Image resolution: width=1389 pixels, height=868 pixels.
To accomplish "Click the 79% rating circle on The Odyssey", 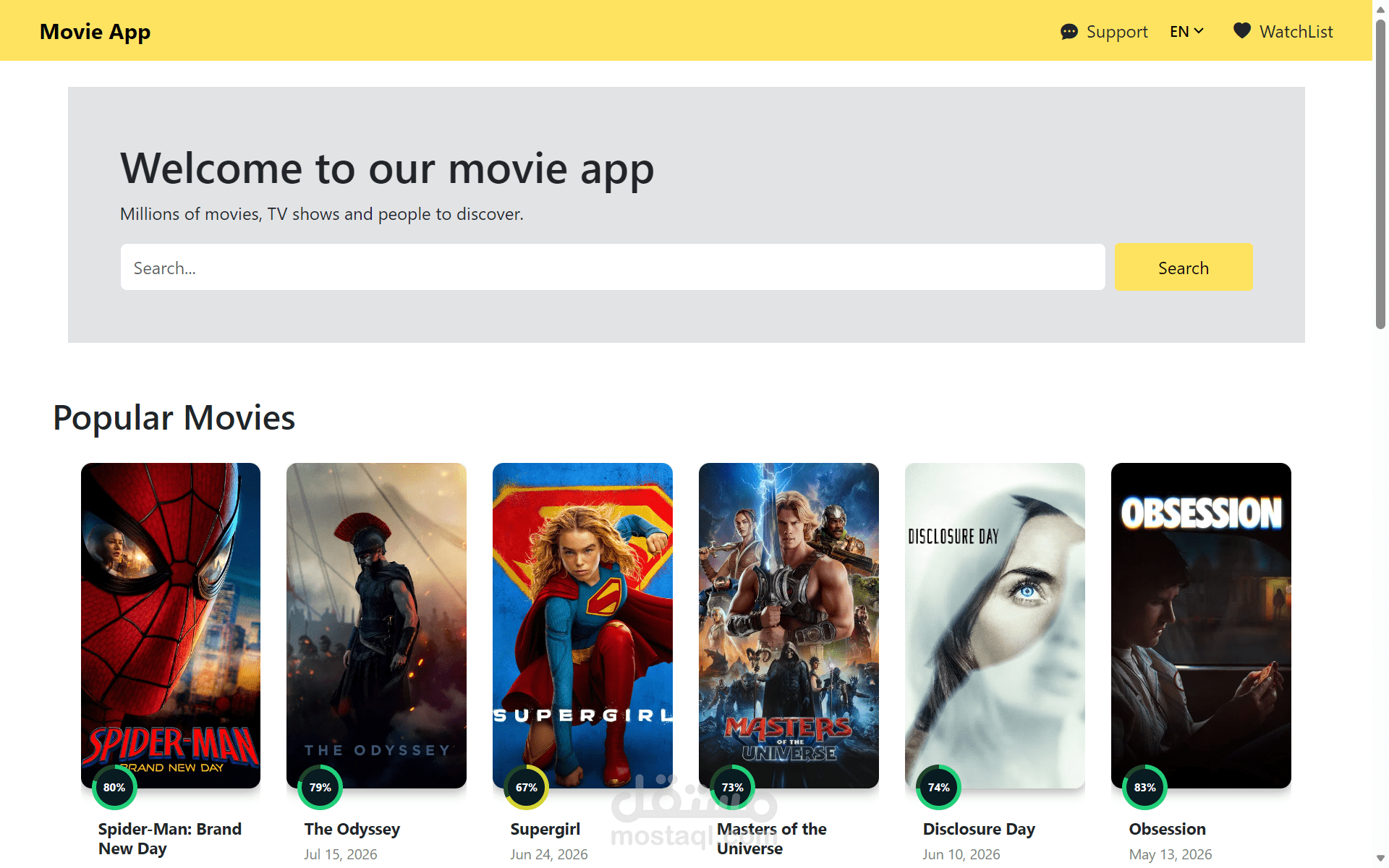I will click(320, 787).
